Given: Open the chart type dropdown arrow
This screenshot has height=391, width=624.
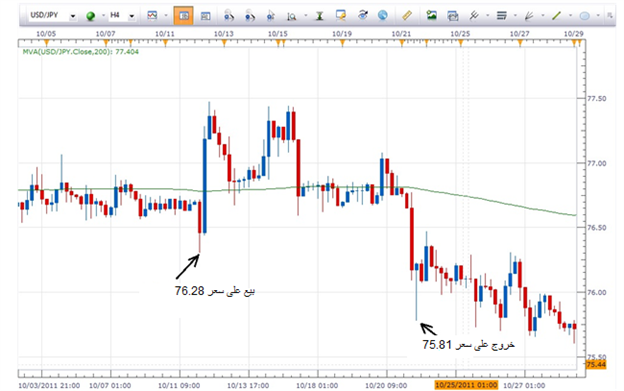Looking at the screenshot, I should 166,16.
